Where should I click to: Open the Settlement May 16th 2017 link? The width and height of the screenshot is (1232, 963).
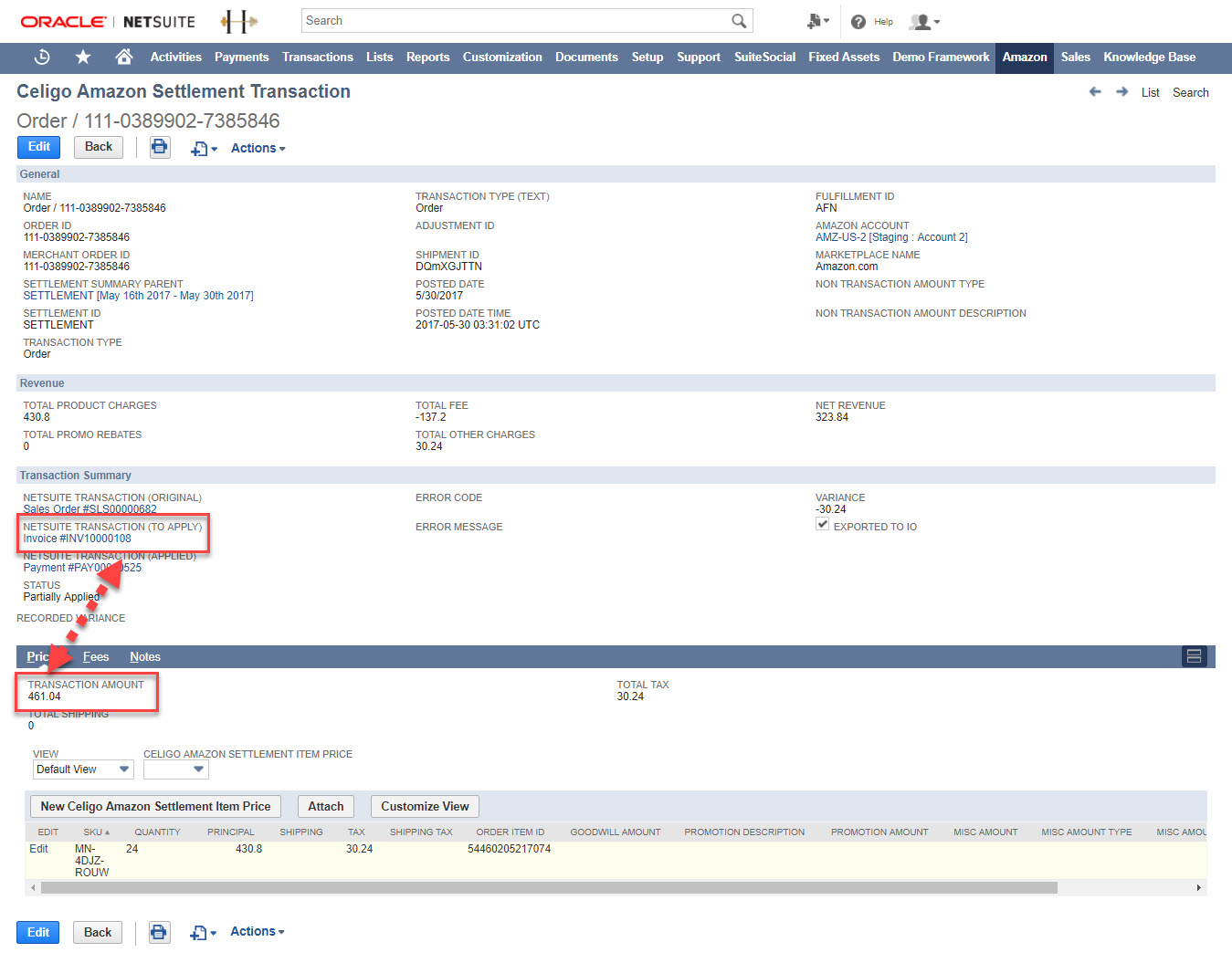(138, 296)
